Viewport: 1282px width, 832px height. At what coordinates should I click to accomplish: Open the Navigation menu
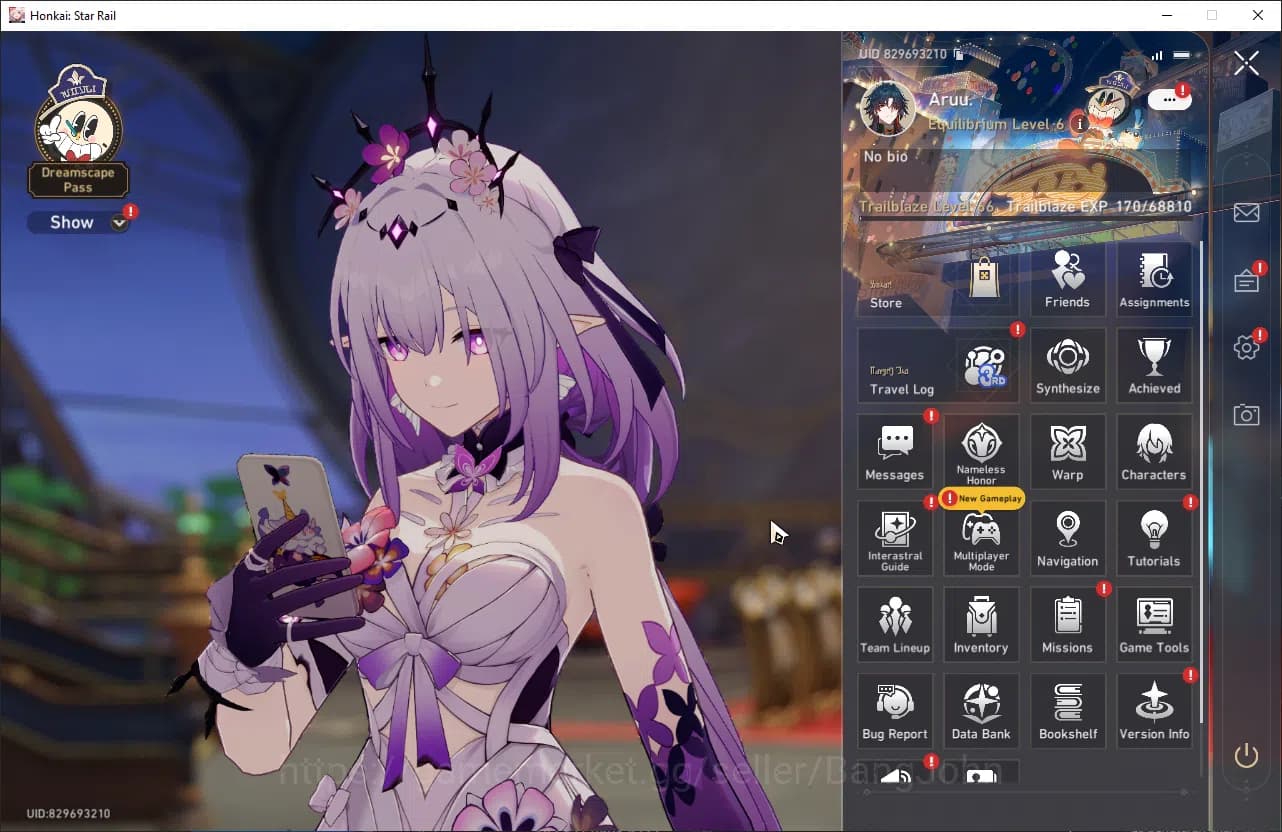click(x=1067, y=538)
